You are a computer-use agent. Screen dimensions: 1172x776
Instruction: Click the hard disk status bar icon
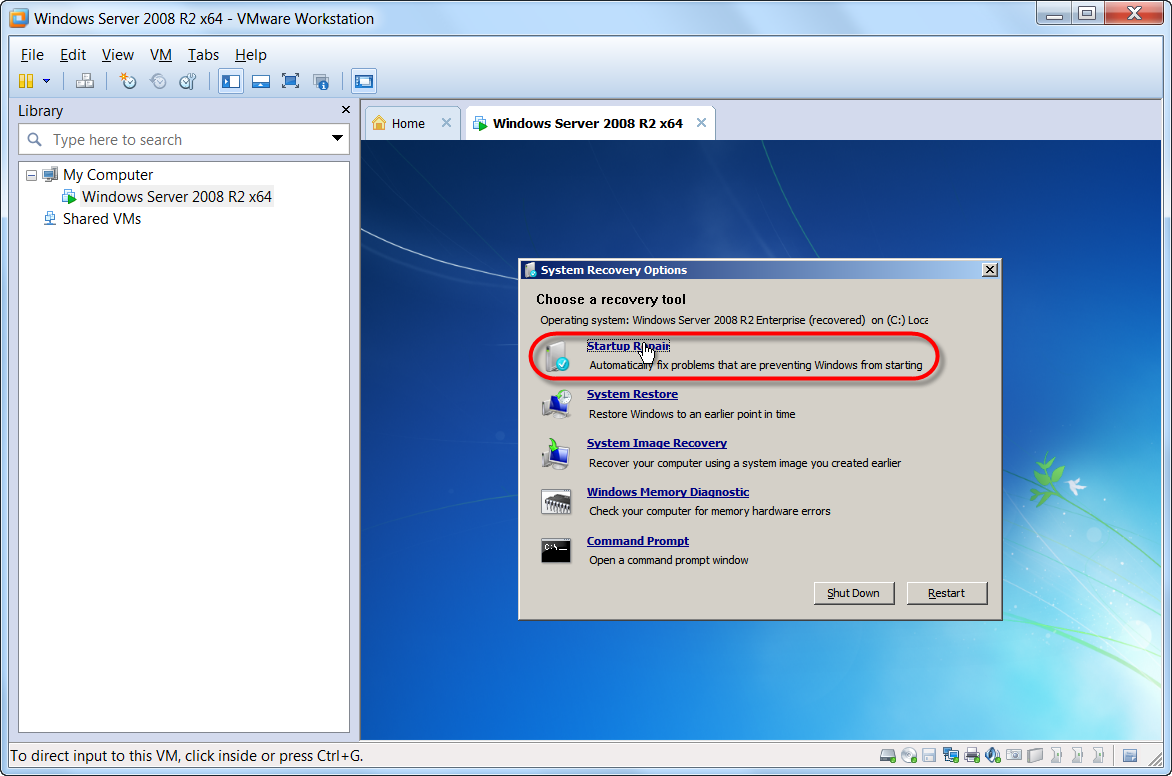coord(887,755)
